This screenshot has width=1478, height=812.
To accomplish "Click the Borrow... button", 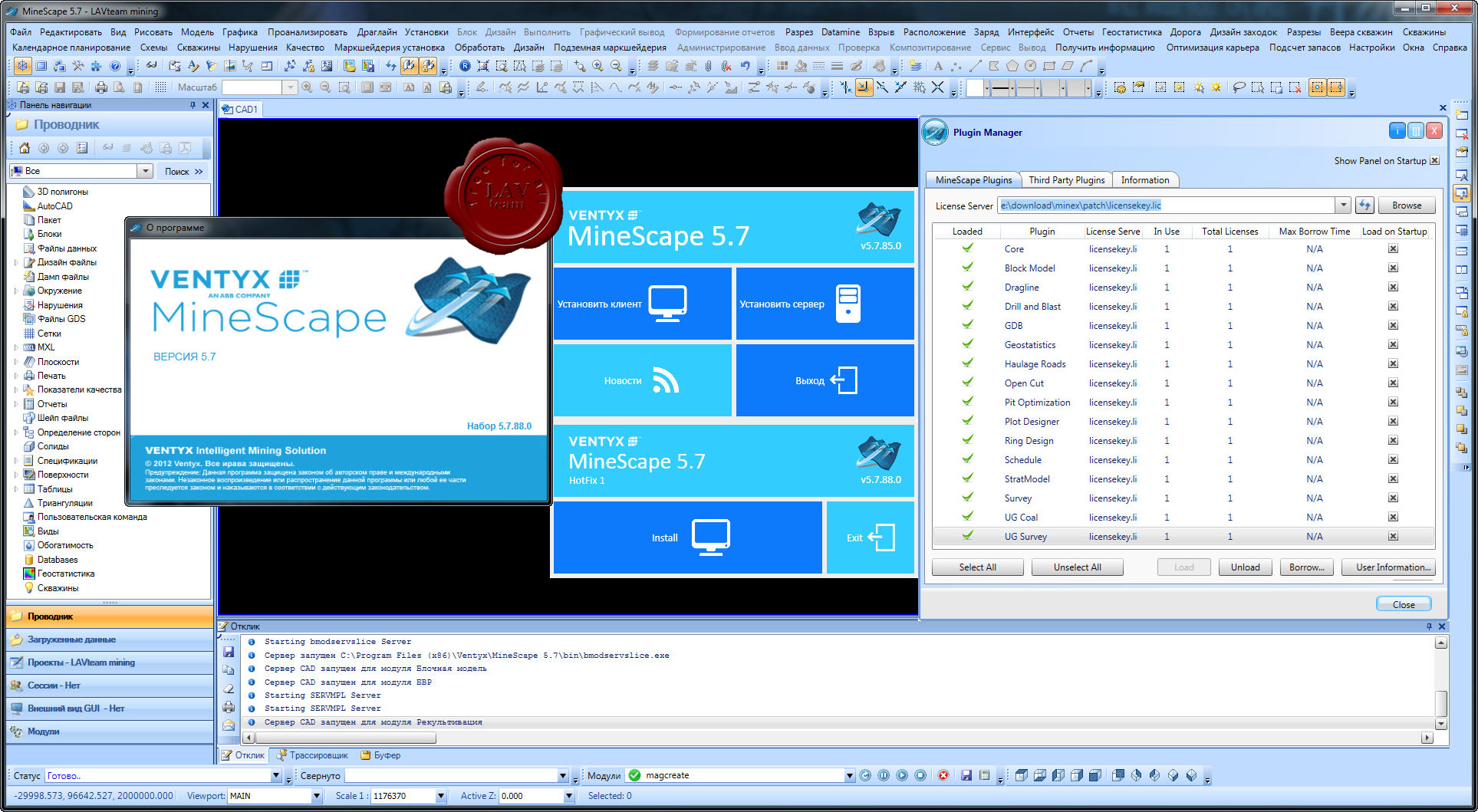I will pyautogui.click(x=1306, y=567).
